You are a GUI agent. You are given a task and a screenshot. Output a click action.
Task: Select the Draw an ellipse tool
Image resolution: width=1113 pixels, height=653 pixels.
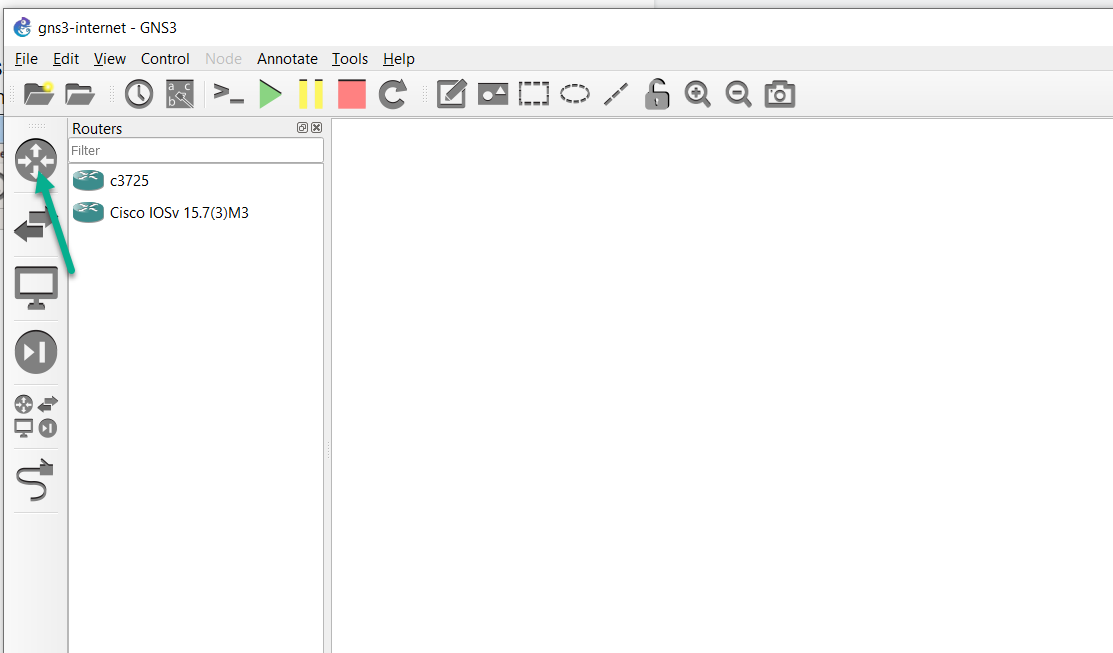click(x=575, y=94)
